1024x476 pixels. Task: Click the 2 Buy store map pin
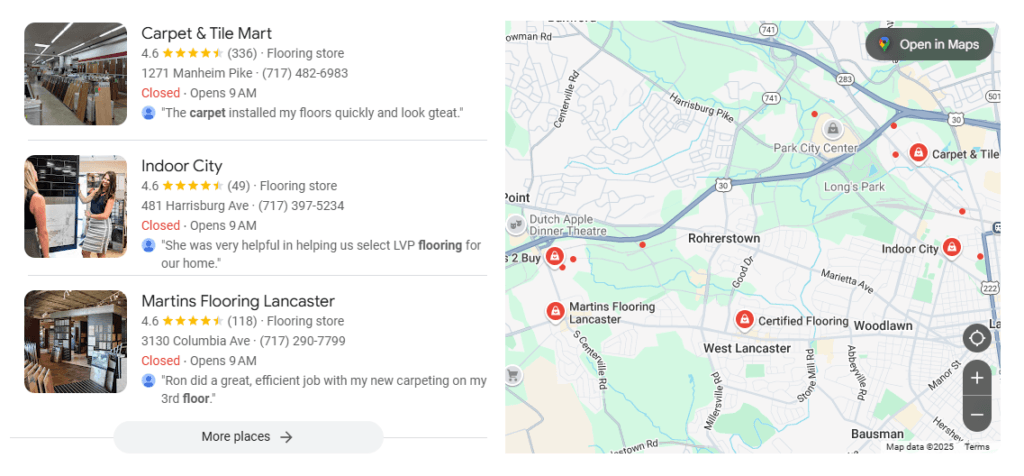click(x=554, y=256)
